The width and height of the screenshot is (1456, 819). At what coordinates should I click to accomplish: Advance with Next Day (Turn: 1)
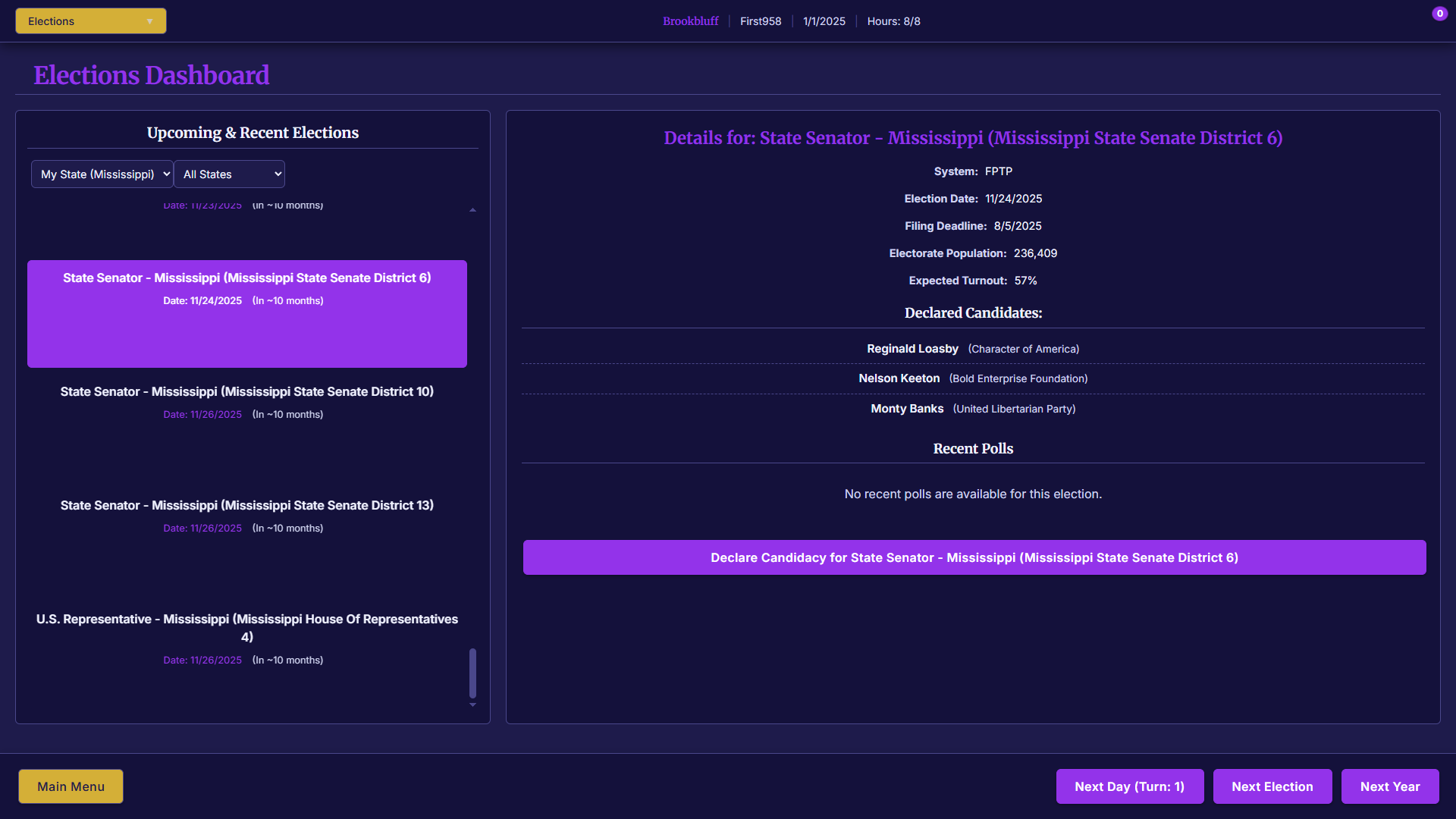pyautogui.click(x=1129, y=786)
